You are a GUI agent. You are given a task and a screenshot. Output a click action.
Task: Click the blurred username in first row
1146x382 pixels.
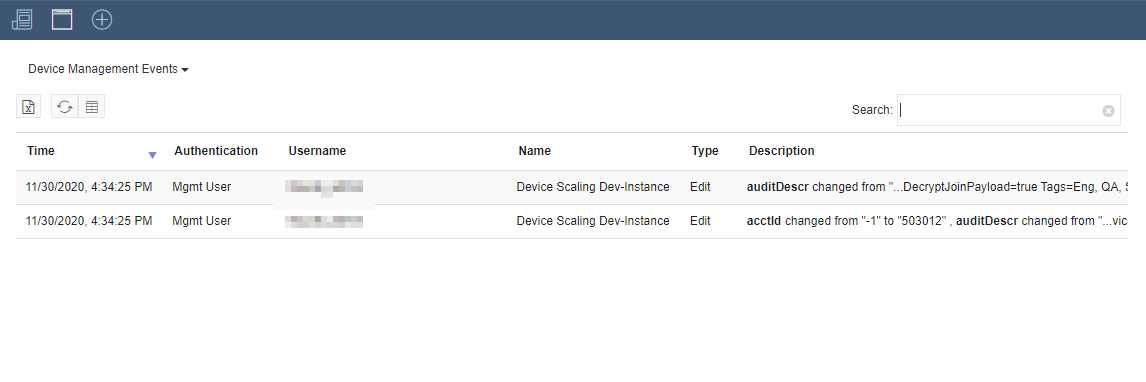(324, 188)
